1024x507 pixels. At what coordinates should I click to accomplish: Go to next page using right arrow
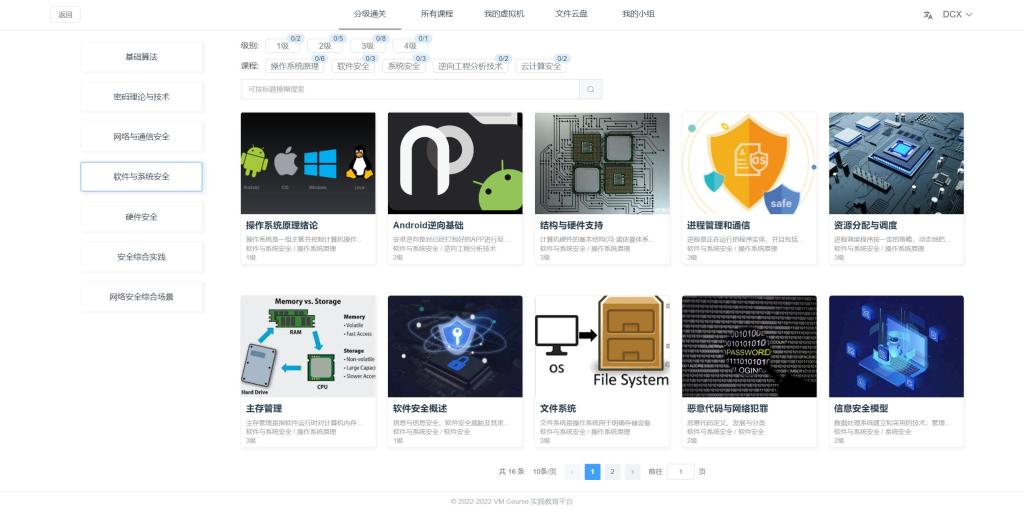(x=632, y=472)
